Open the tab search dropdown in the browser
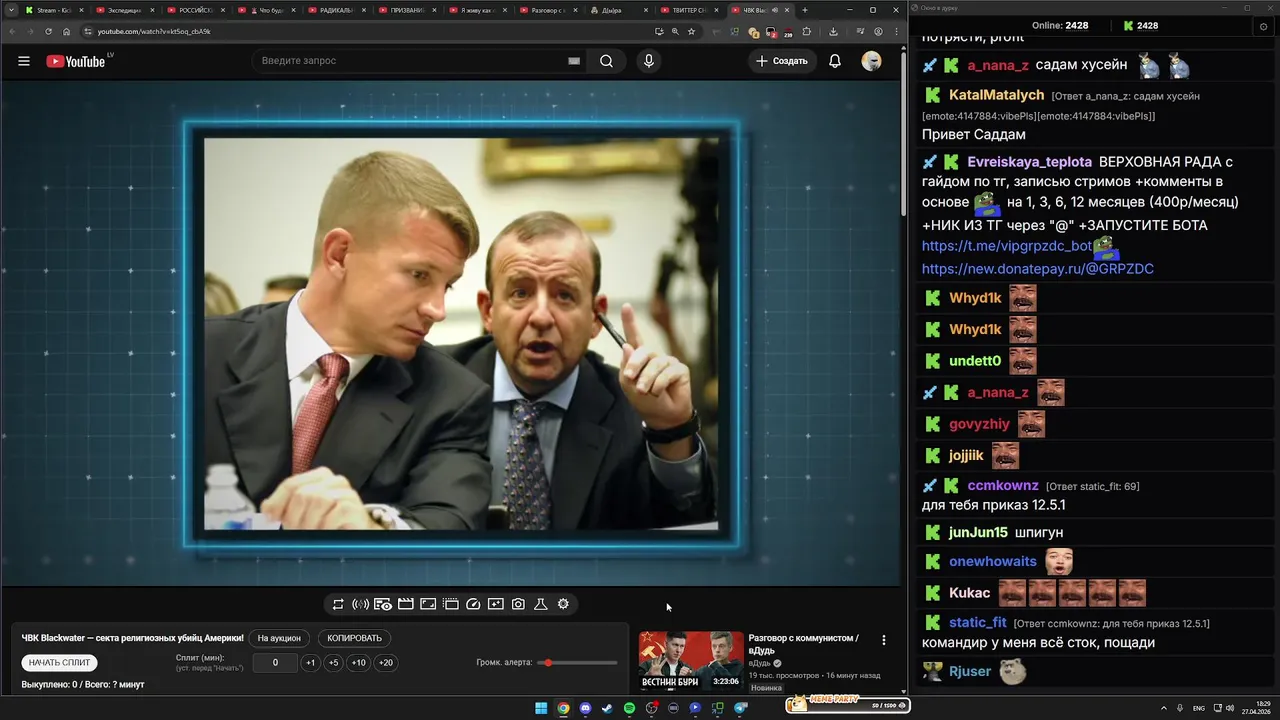Screen dimensions: 1280x720 click(x=11, y=10)
